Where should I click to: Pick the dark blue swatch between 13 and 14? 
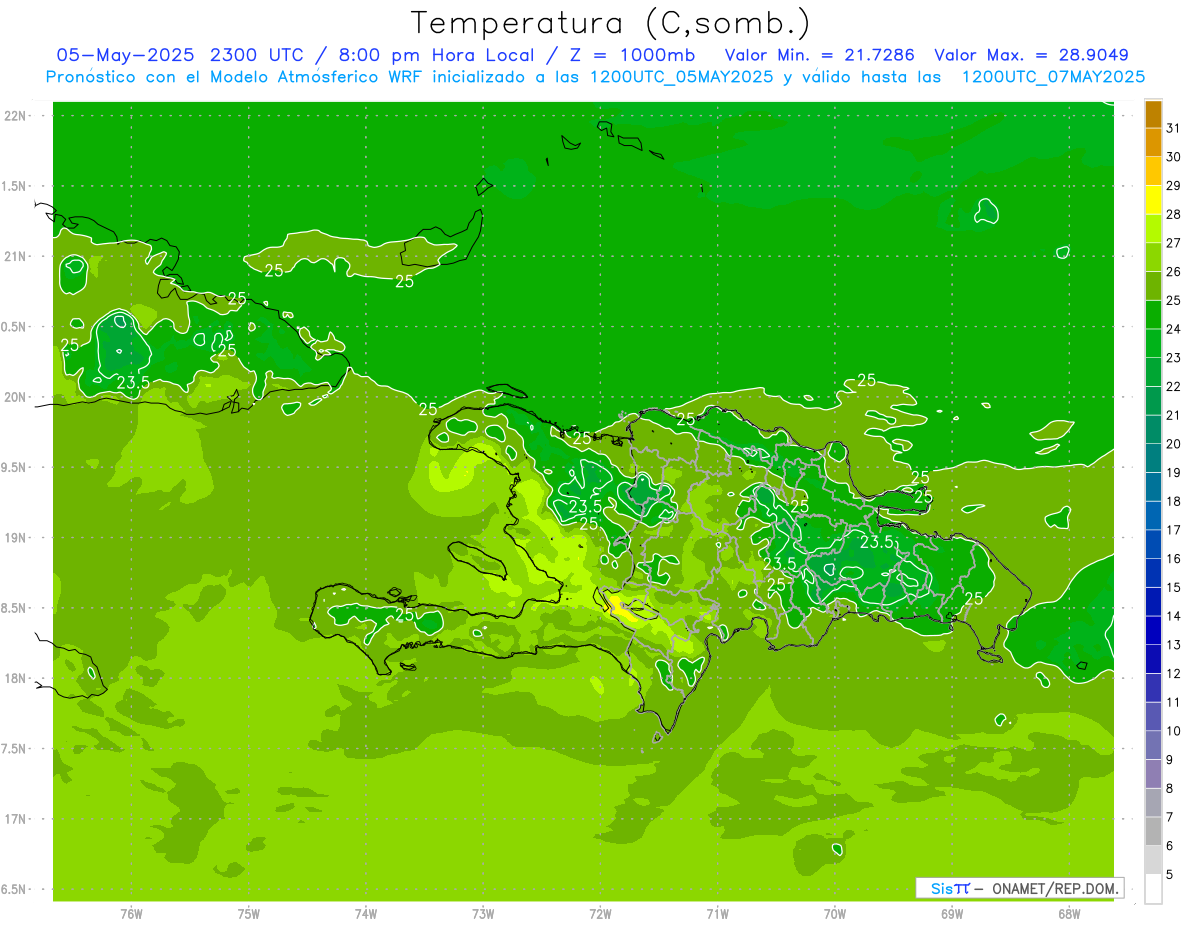coord(1153,630)
